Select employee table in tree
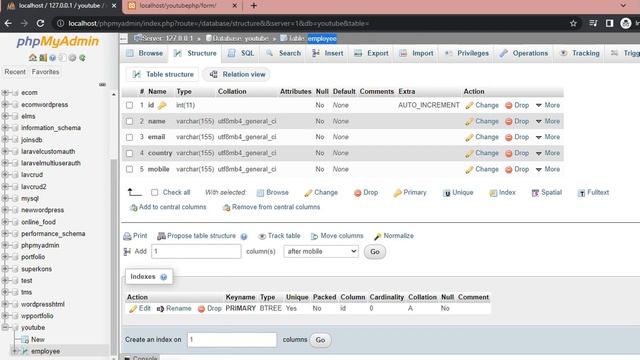 click(45, 351)
